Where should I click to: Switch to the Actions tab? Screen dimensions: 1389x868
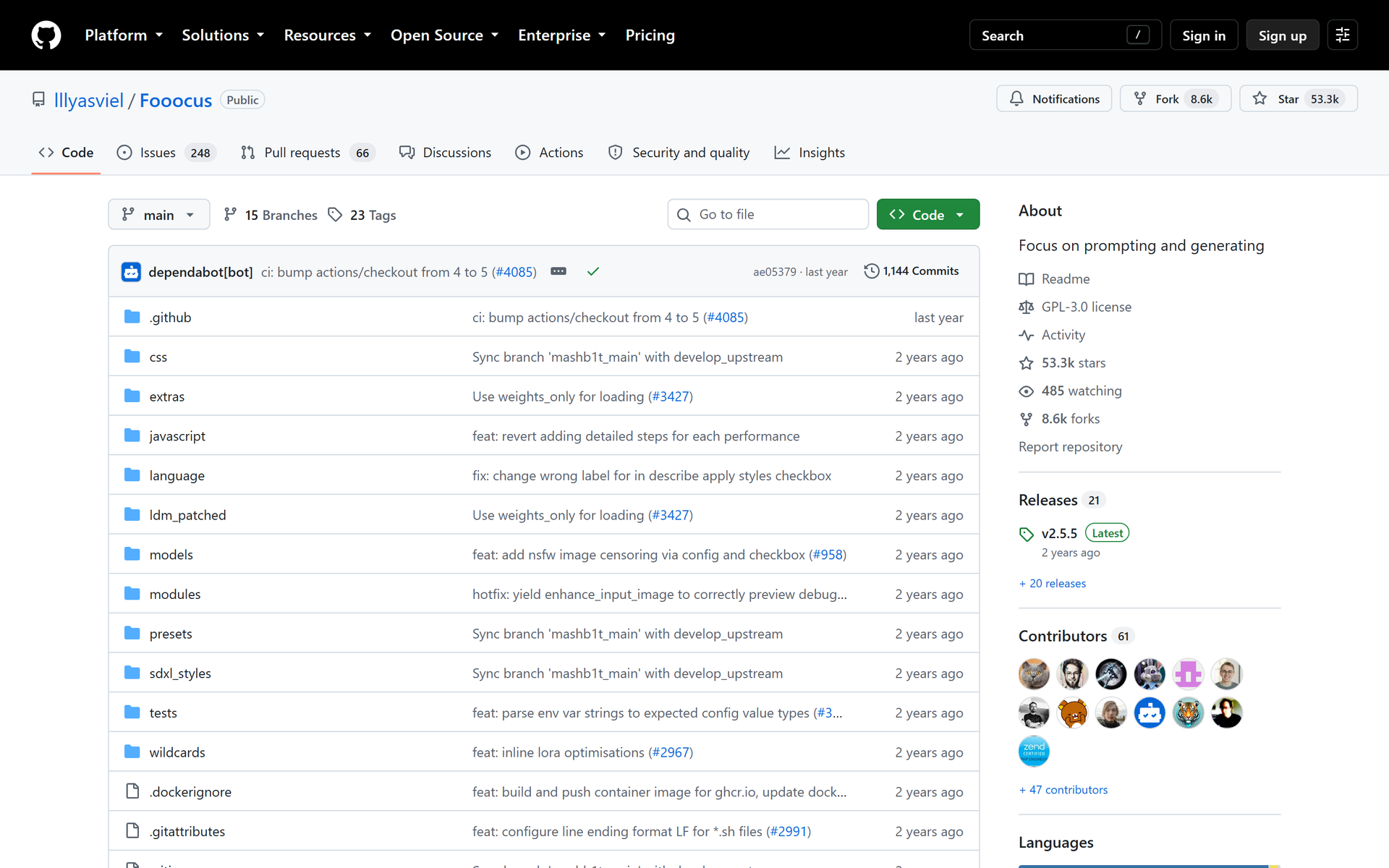point(549,153)
